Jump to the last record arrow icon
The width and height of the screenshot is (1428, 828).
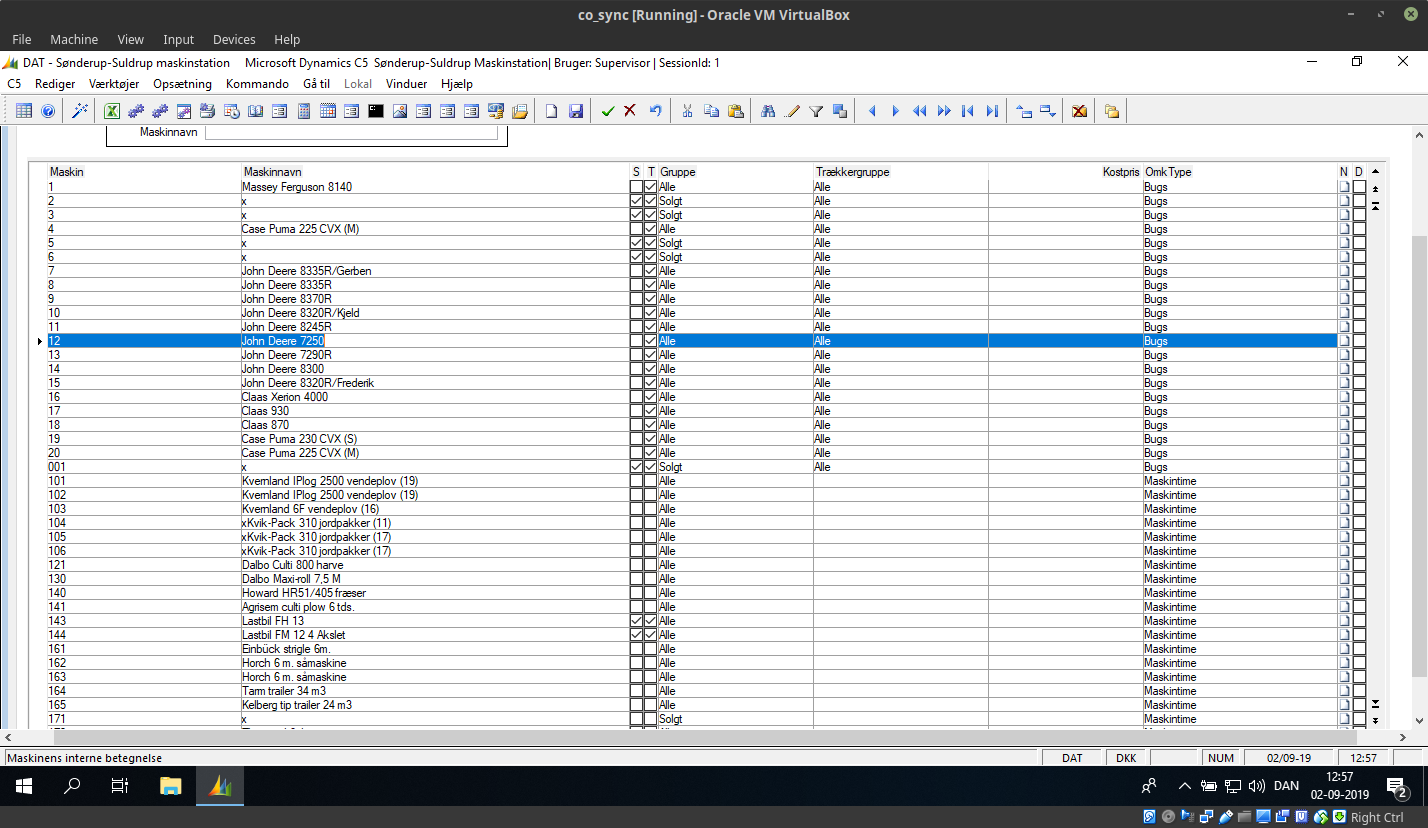992,111
